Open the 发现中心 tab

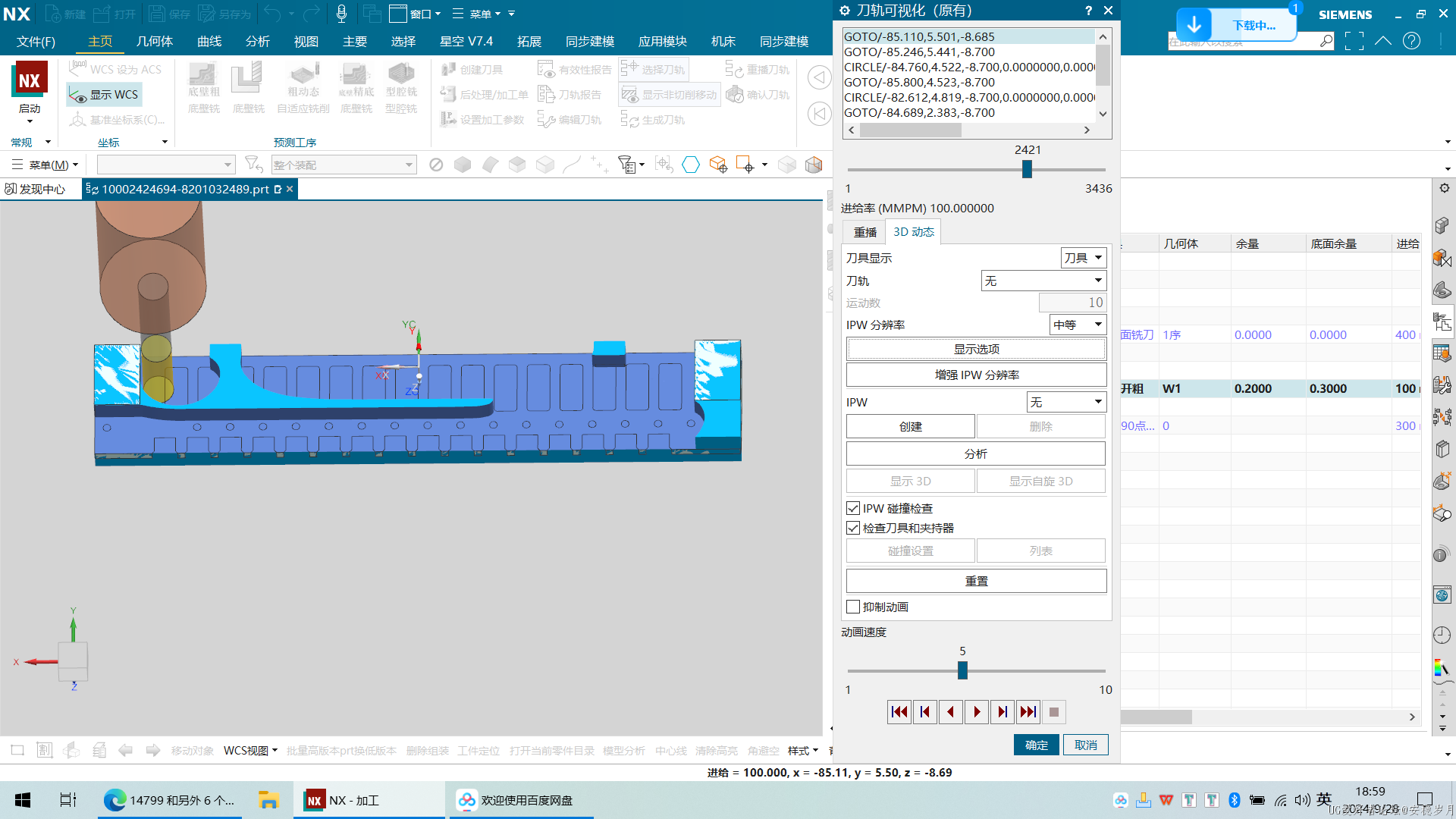pyautogui.click(x=36, y=189)
